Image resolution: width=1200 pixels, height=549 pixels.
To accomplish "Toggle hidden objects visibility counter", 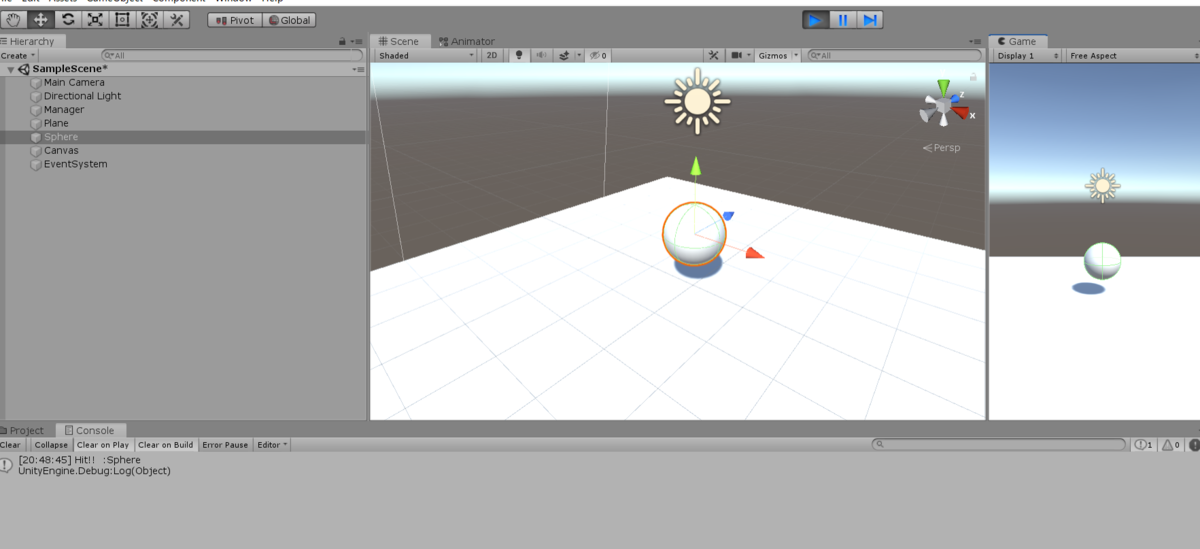I will tap(598, 56).
